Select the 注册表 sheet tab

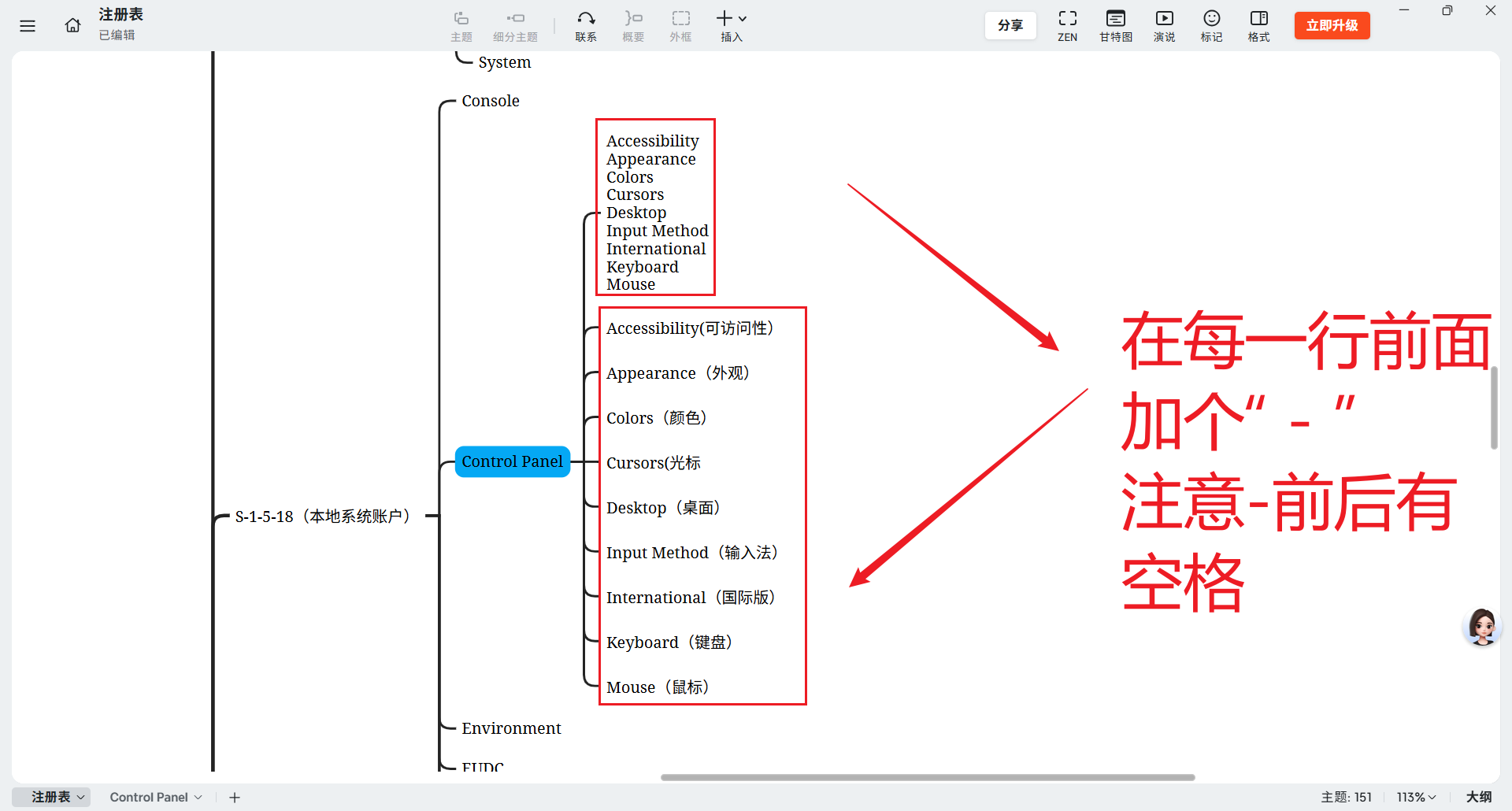(50, 797)
